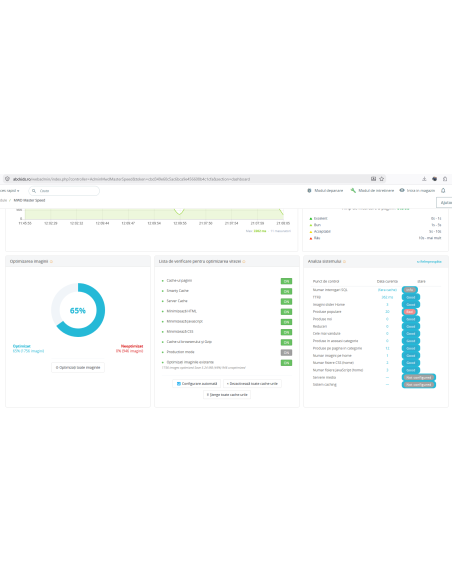Click Not configured badge for Sistem caching
Viewport: 452px width, 584px height.
418,385
